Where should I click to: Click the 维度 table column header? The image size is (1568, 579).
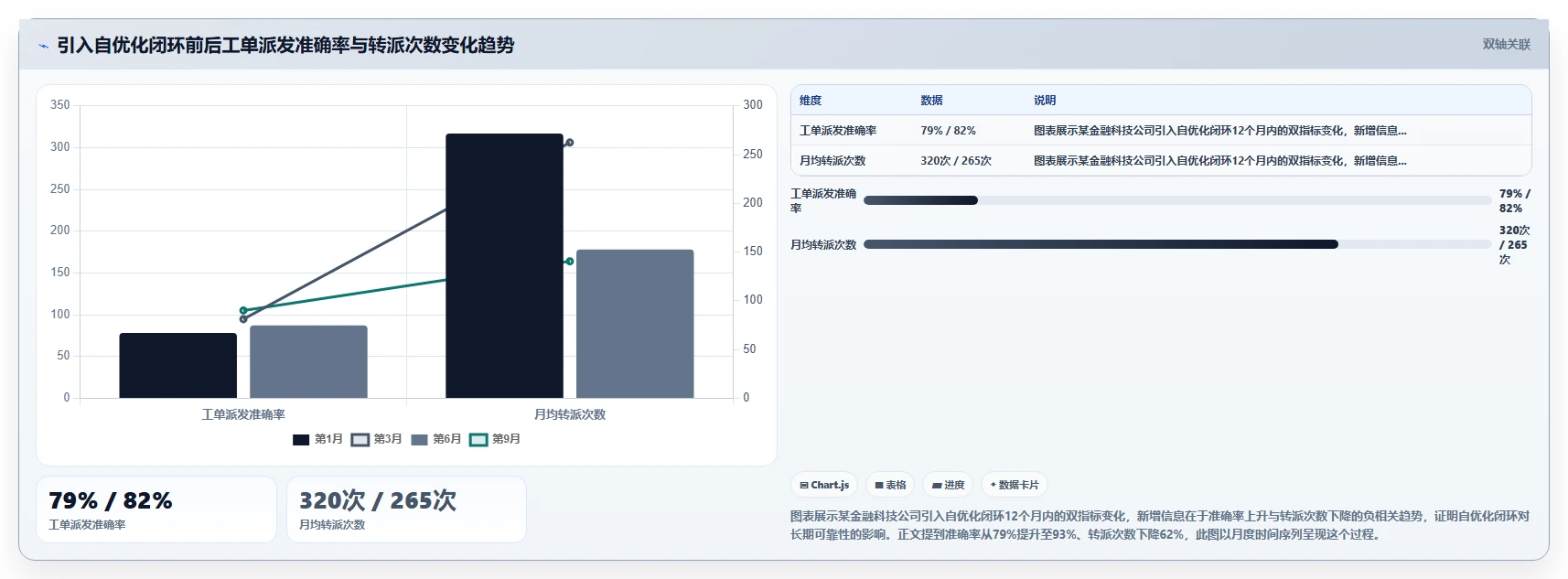click(811, 101)
